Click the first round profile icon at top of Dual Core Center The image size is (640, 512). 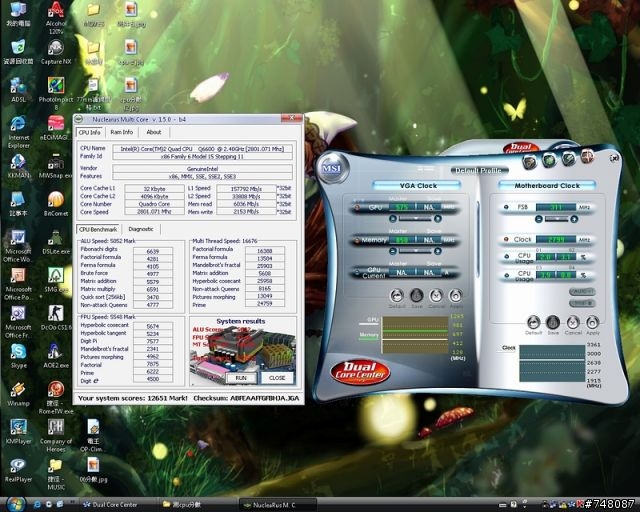click(530, 161)
